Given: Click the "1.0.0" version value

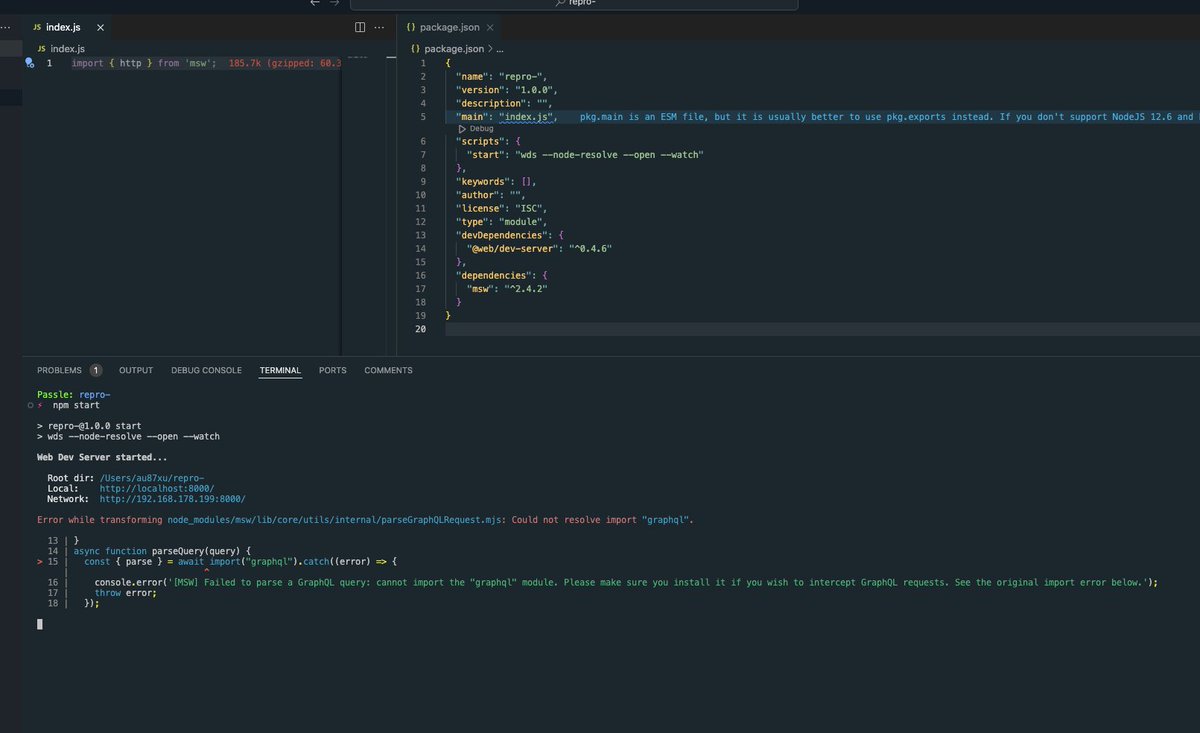Looking at the screenshot, I should click(x=533, y=90).
